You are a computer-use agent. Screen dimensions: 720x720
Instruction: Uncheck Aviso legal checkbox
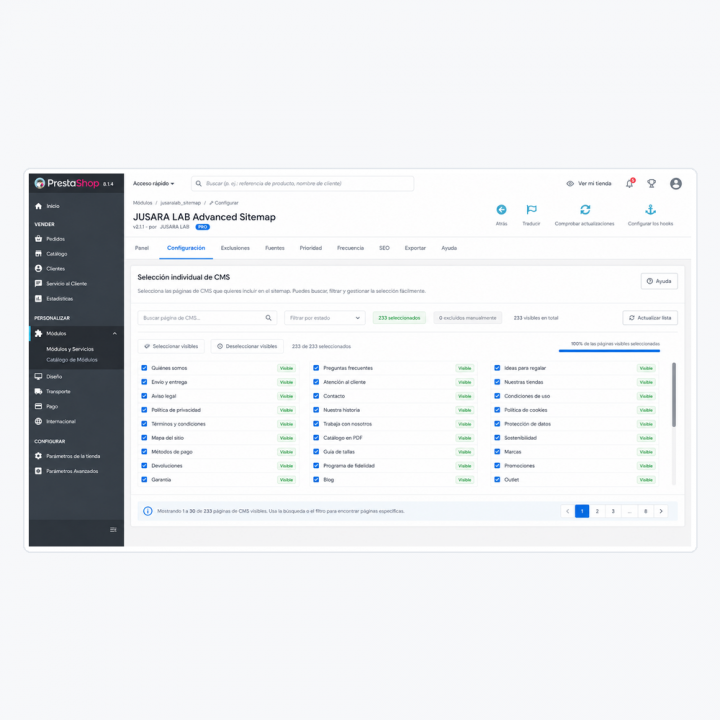pyautogui.click(x=144, y=396)
